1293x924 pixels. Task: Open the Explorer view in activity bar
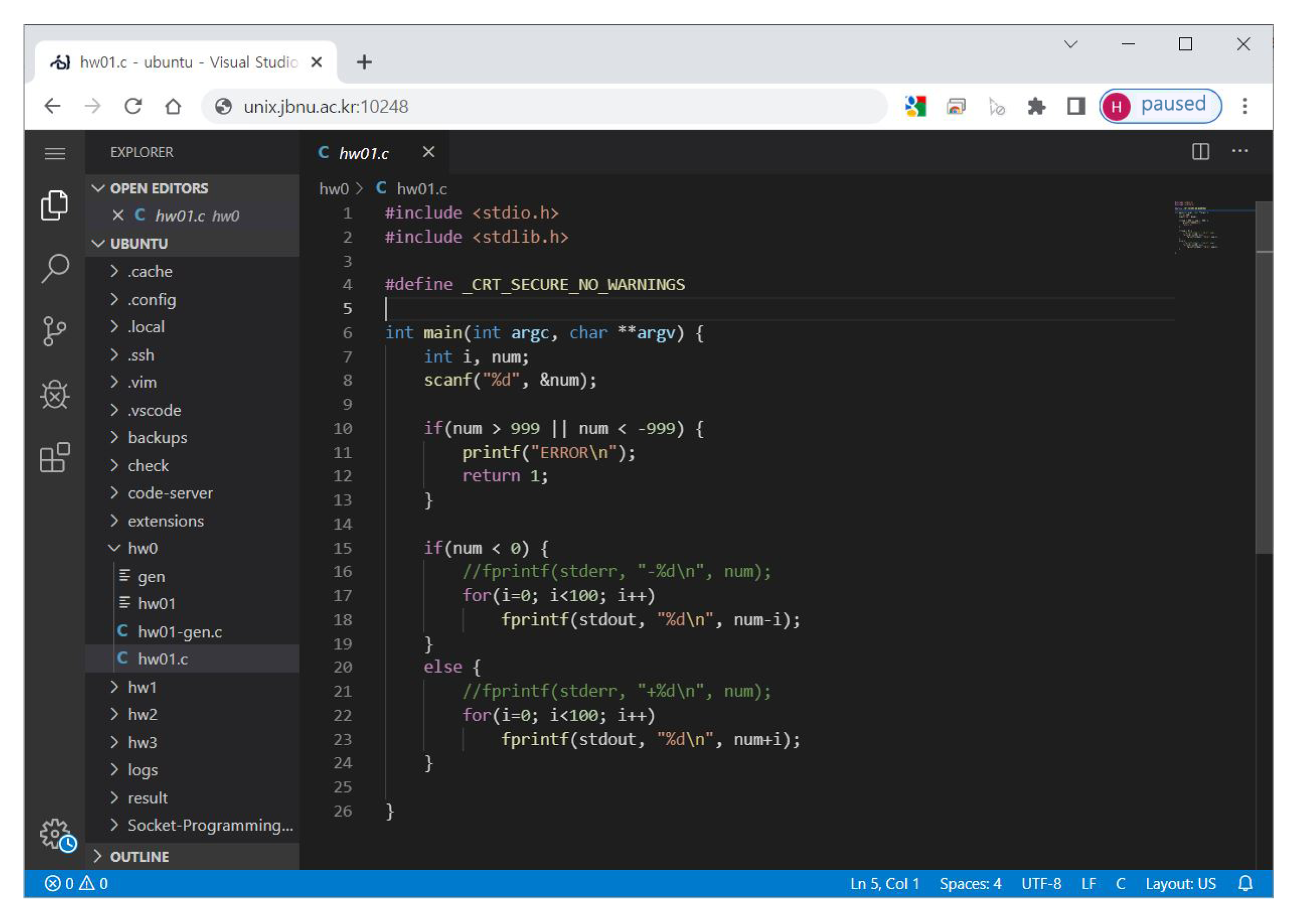pyautogui.click(x=55, y=205)
